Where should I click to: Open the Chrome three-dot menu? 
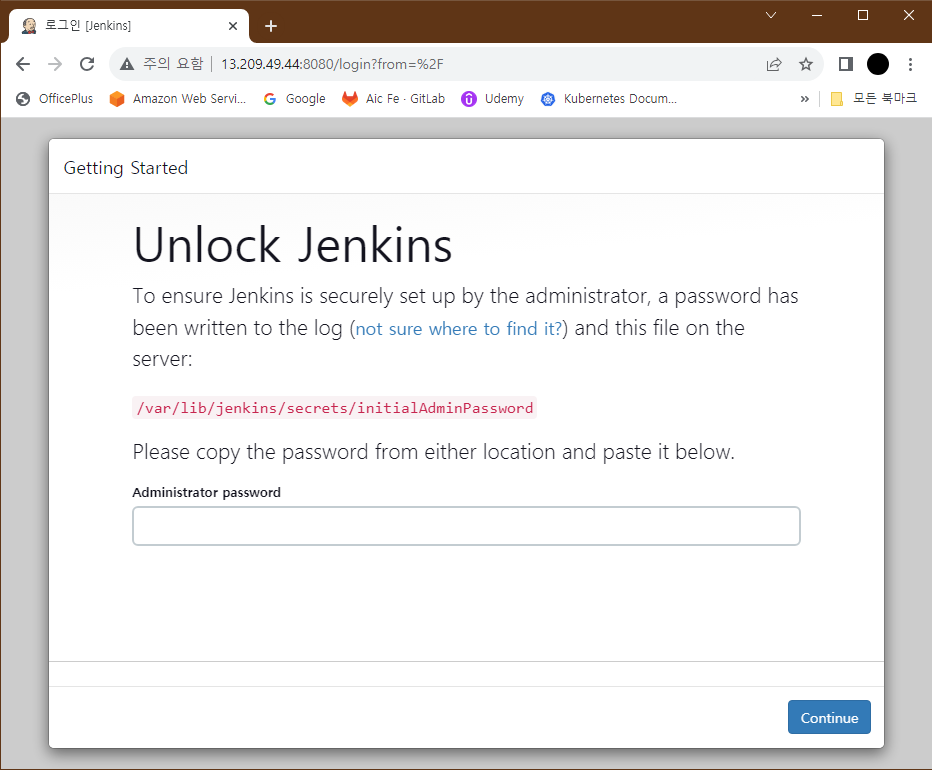(x=910, y=64)
